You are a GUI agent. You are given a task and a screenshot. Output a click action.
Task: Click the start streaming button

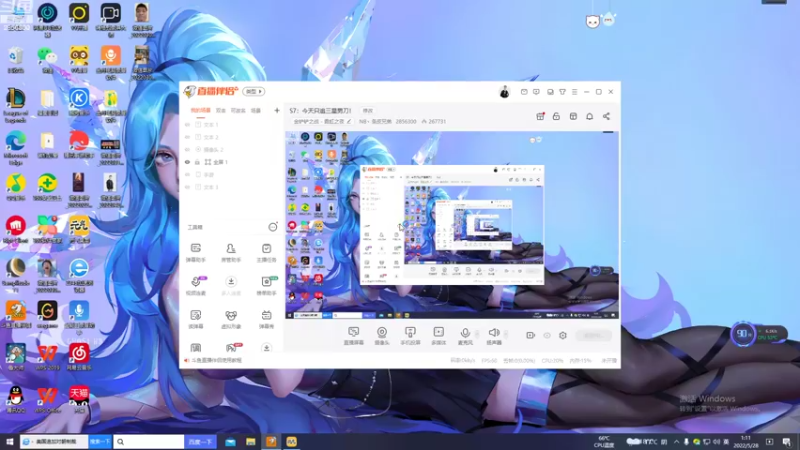pyautogui.click(x=593, y=335)
